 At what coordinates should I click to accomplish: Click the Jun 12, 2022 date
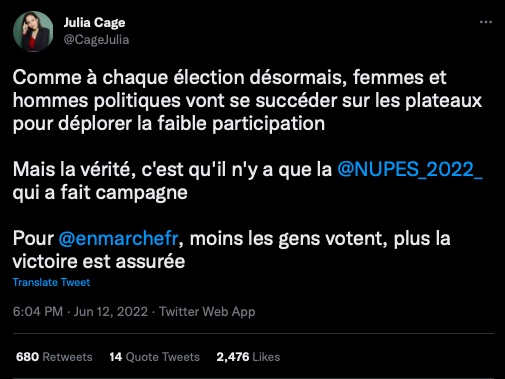(x=111, y=312)
